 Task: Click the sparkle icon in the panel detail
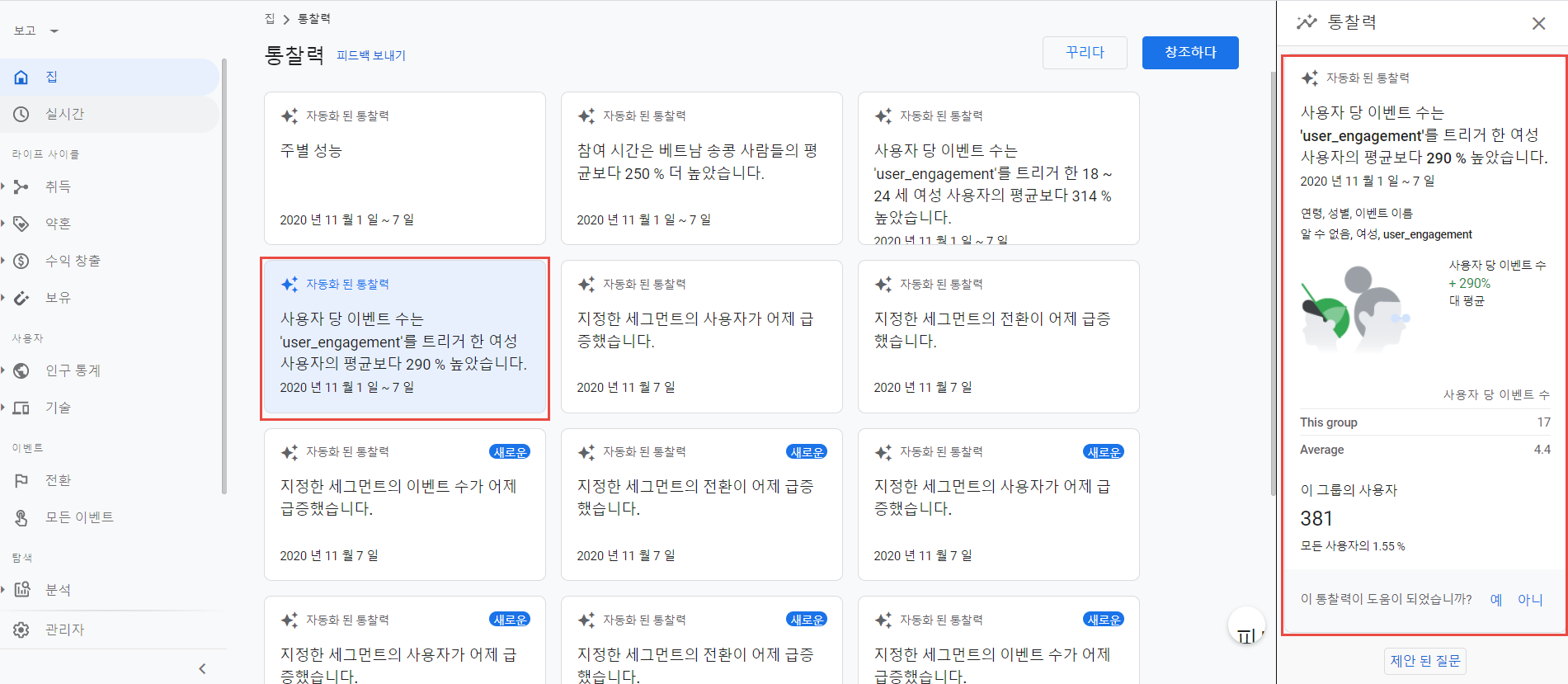(1310, 78)
